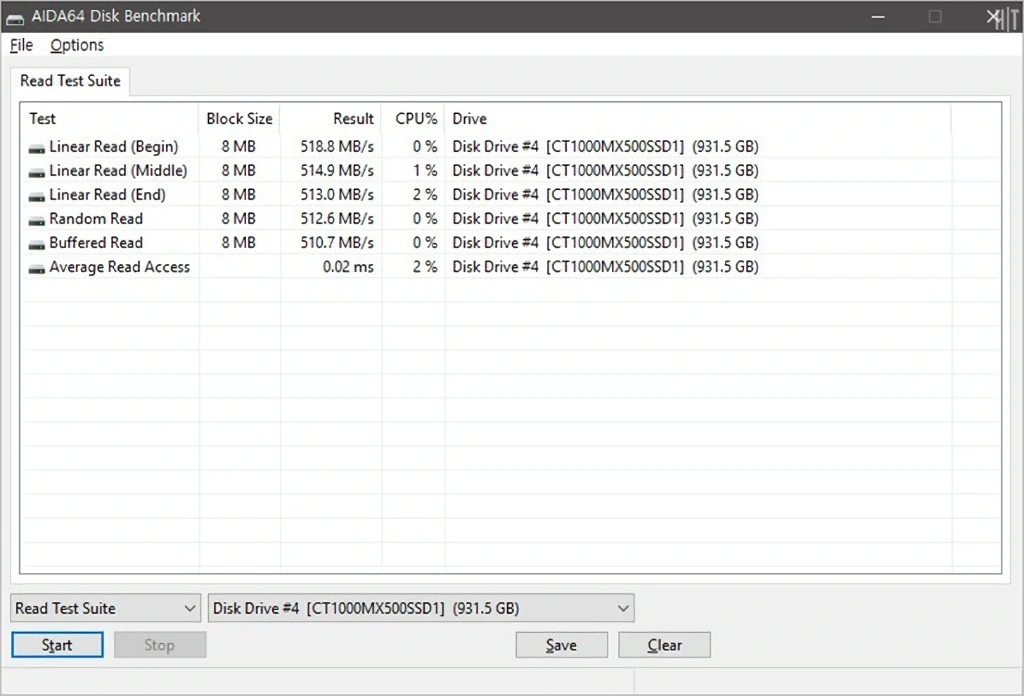Click the 2 % CPU value for Linear Read (End)
This screenshot has height=696, width=1024.
(425, 195)
